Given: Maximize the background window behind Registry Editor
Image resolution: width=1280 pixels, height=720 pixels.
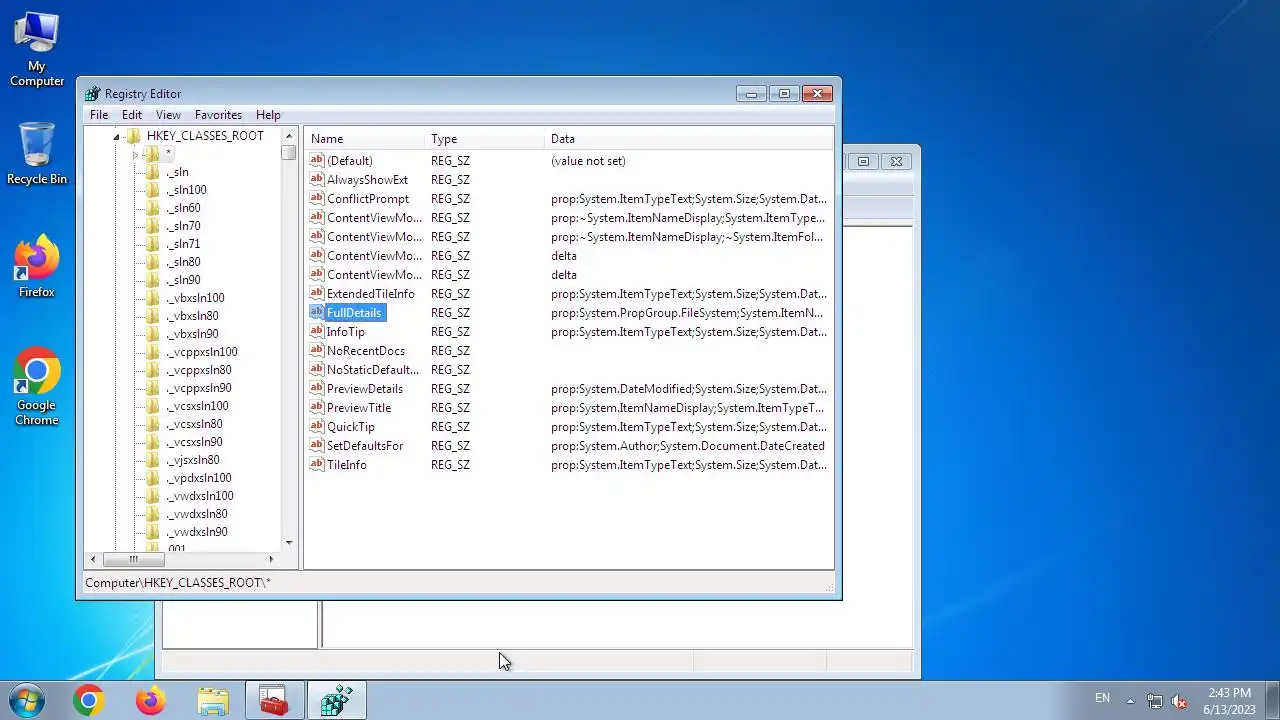Looking at the screenshot, I should point(863,161).
